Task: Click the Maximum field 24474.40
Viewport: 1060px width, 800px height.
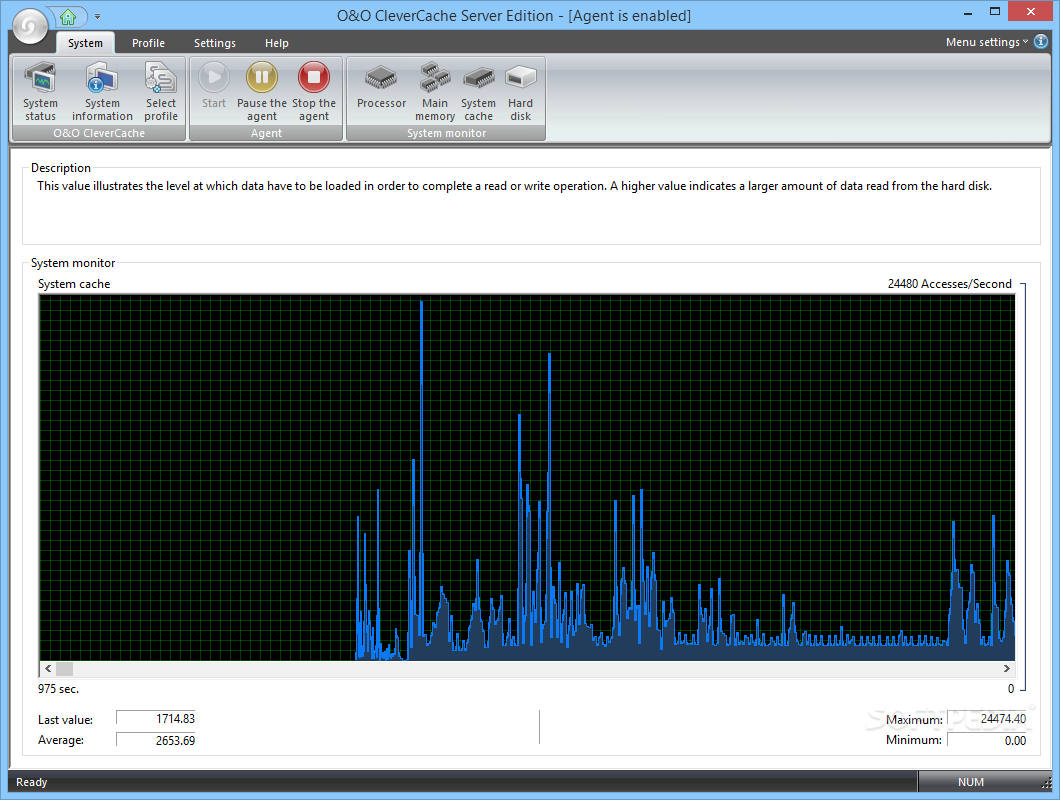Action: pos(987,718)
